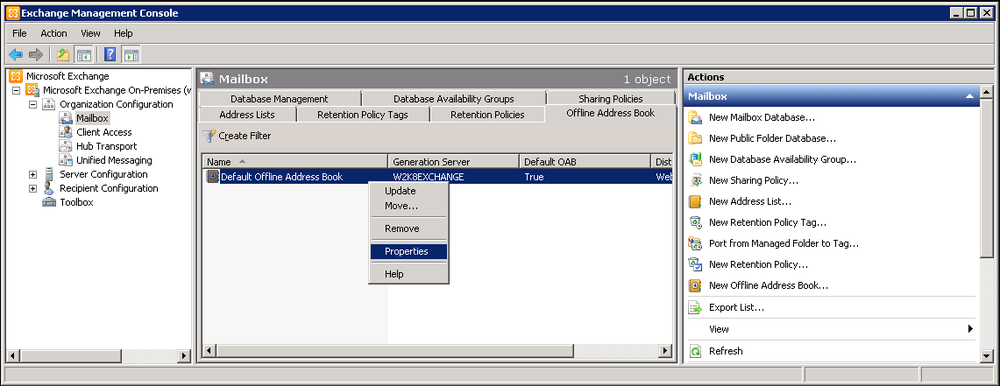Choose Help from the context menu
This screenshot has width=1000, height=386.
point(409,274)
